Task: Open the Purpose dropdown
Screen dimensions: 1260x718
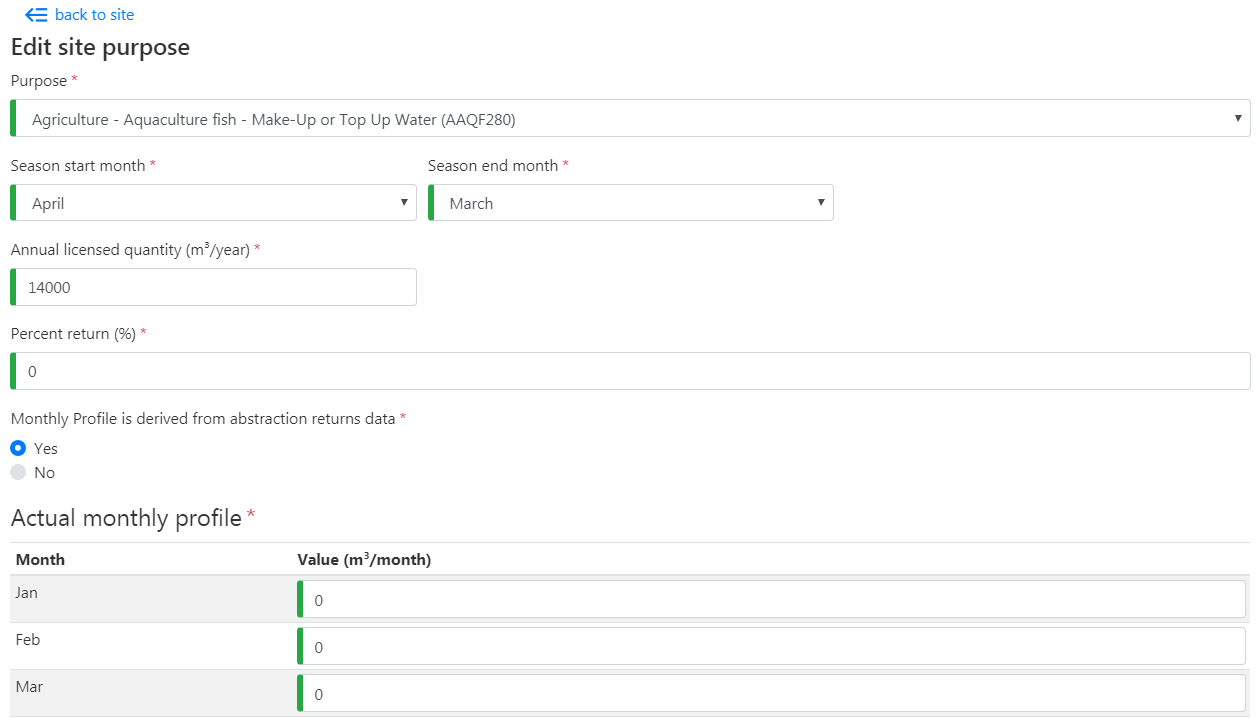Action: point(630,119)
